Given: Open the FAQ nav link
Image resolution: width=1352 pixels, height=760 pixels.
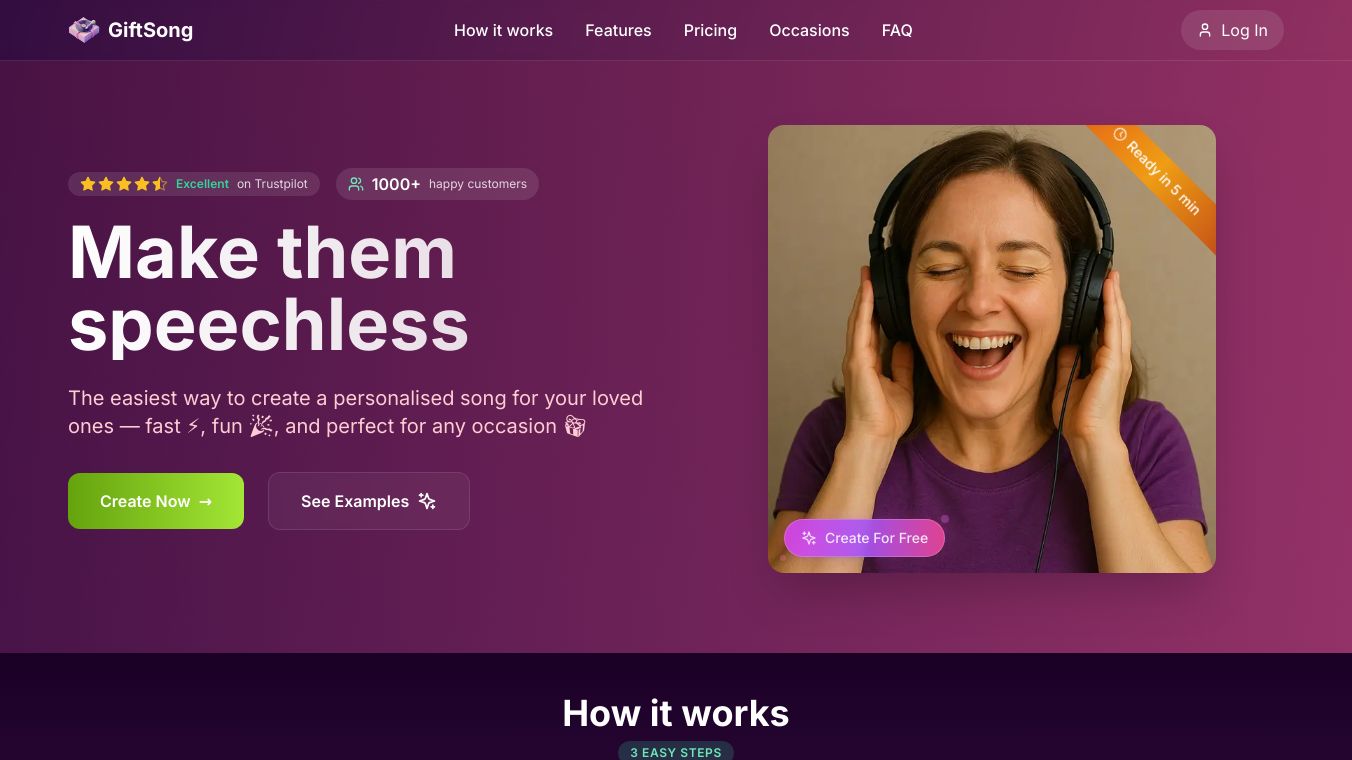Looking at the screenshot, I should click(x=897, y=30).
